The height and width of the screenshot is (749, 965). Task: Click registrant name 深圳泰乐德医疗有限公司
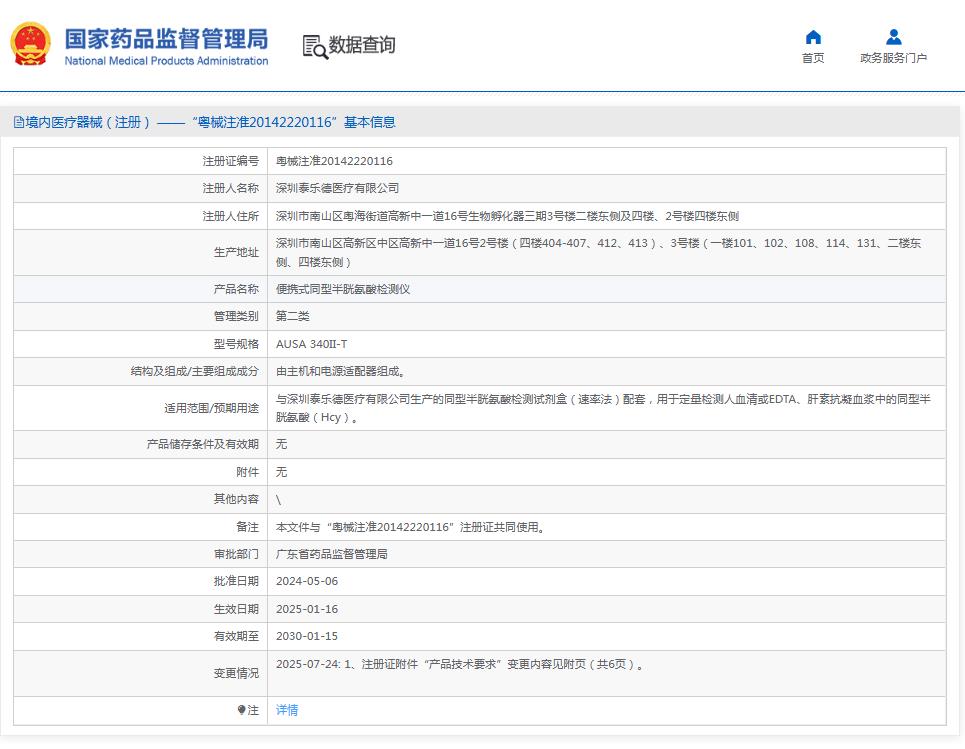click(x=337, y=188)
